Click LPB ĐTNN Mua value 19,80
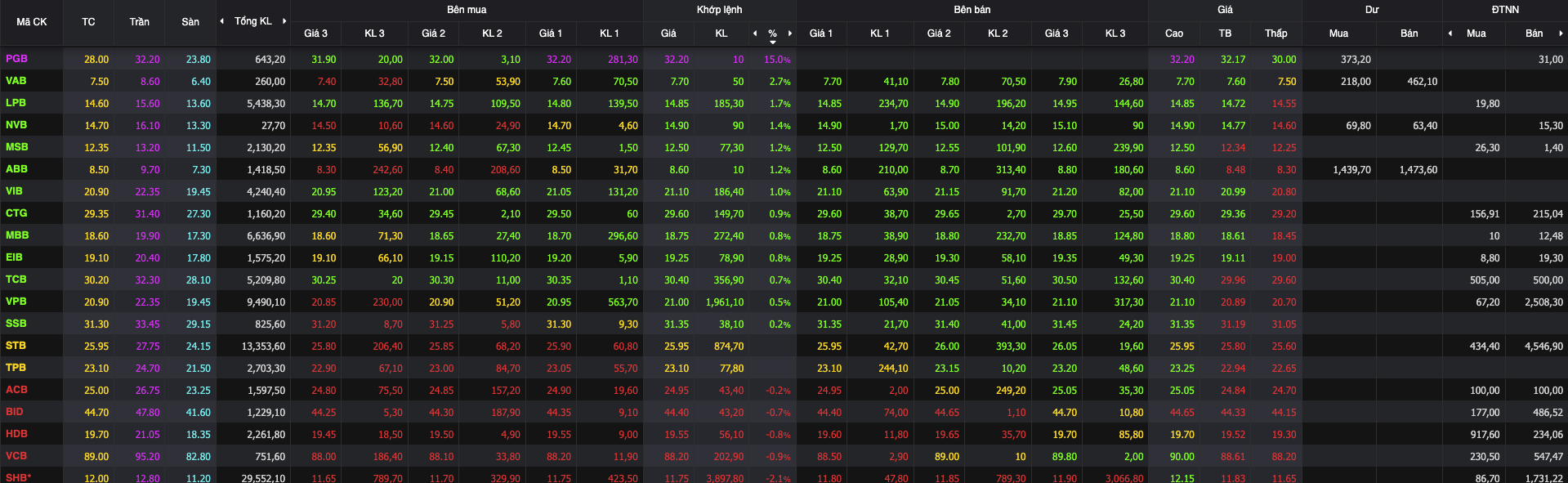The image size is (1568, 483). click(x=1487, y=104)
